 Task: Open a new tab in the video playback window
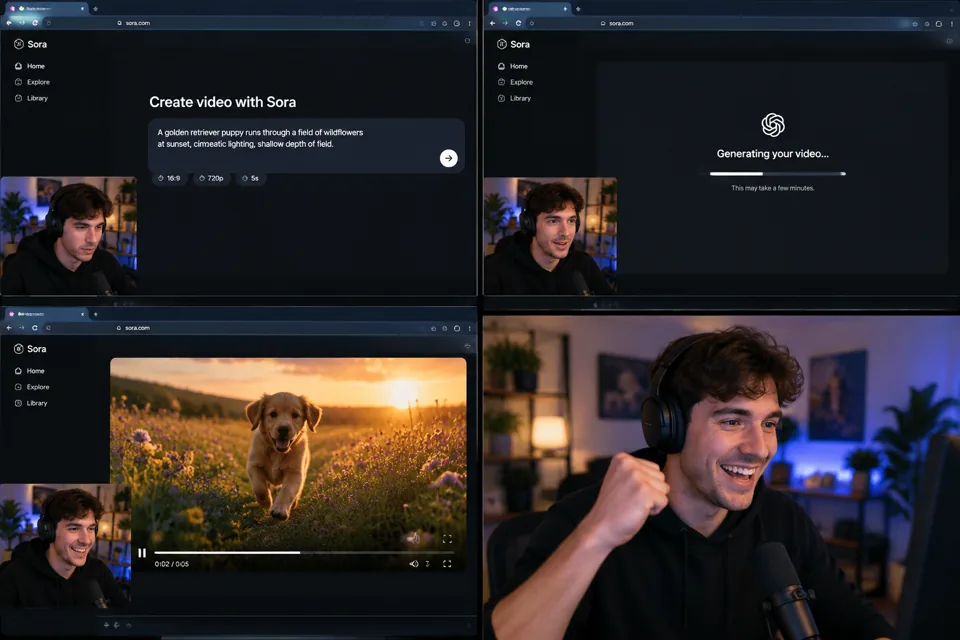coord(96,314)
